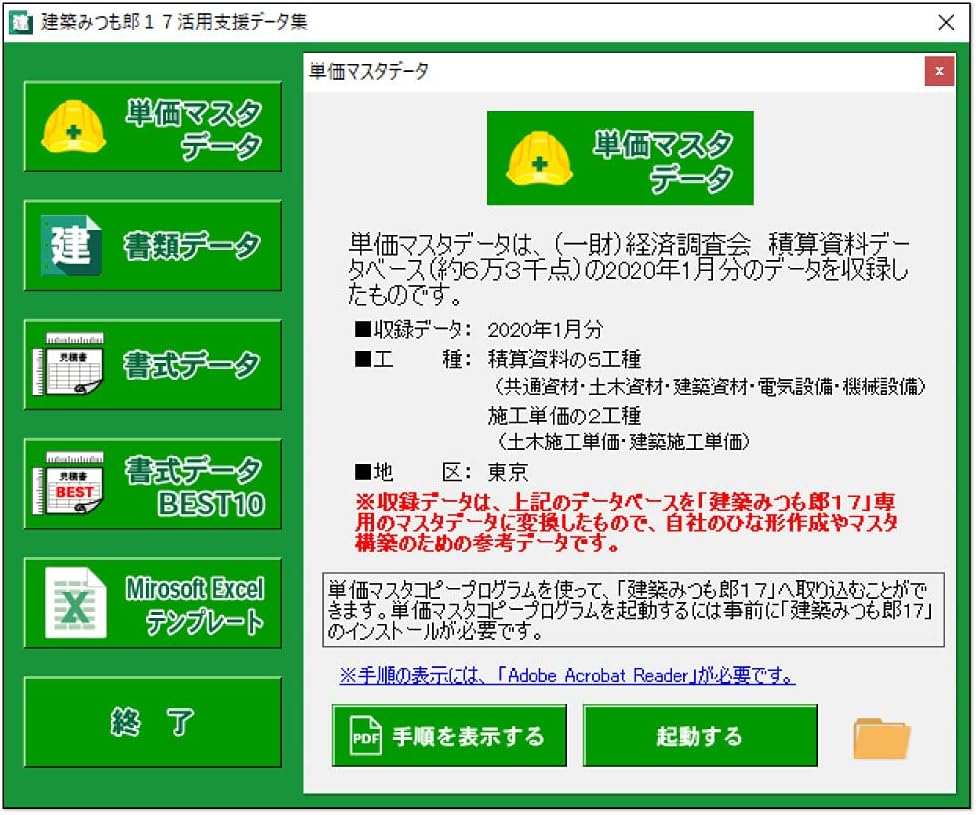This screenshot has height=815, width=976.
Task: Click the Adobe Acrobat Reader requirement link
Action: click(567, 676)
